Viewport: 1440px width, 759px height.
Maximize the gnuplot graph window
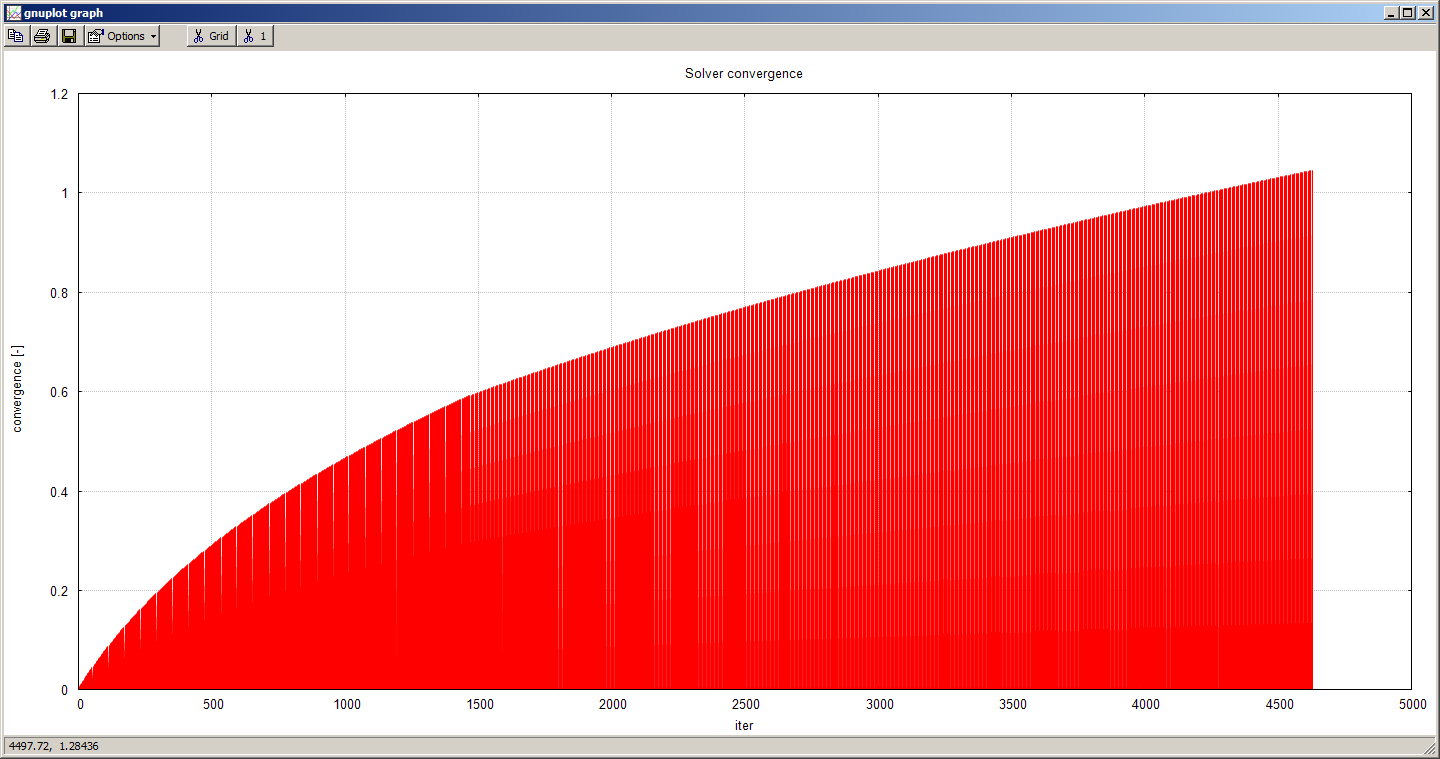1407,13
